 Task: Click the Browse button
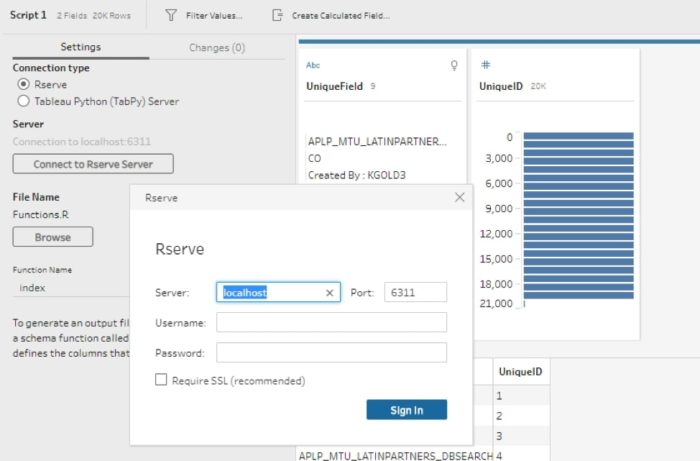pos(53,237)
